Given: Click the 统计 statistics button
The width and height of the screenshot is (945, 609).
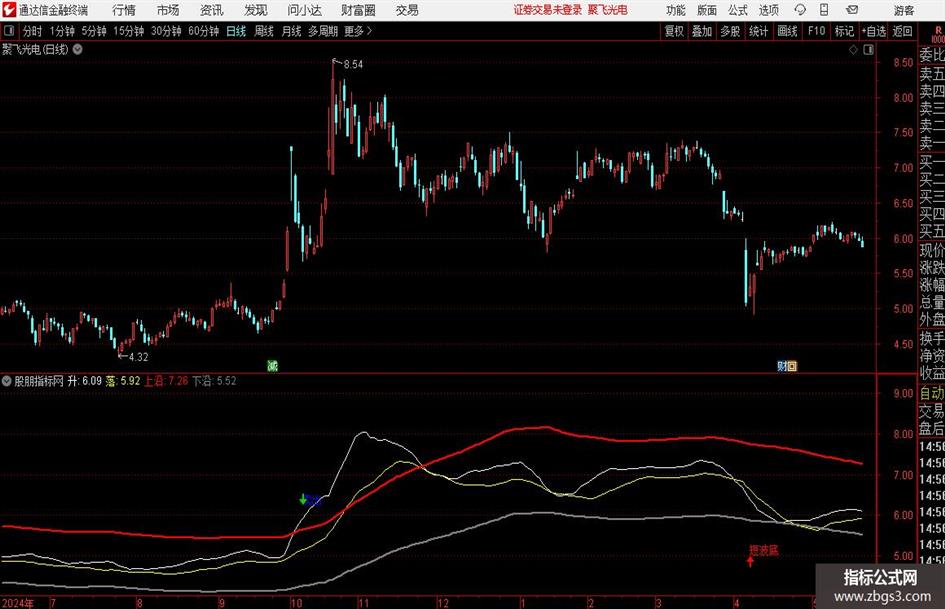Looking at the screenshot, I should click(x=759, y=31).
